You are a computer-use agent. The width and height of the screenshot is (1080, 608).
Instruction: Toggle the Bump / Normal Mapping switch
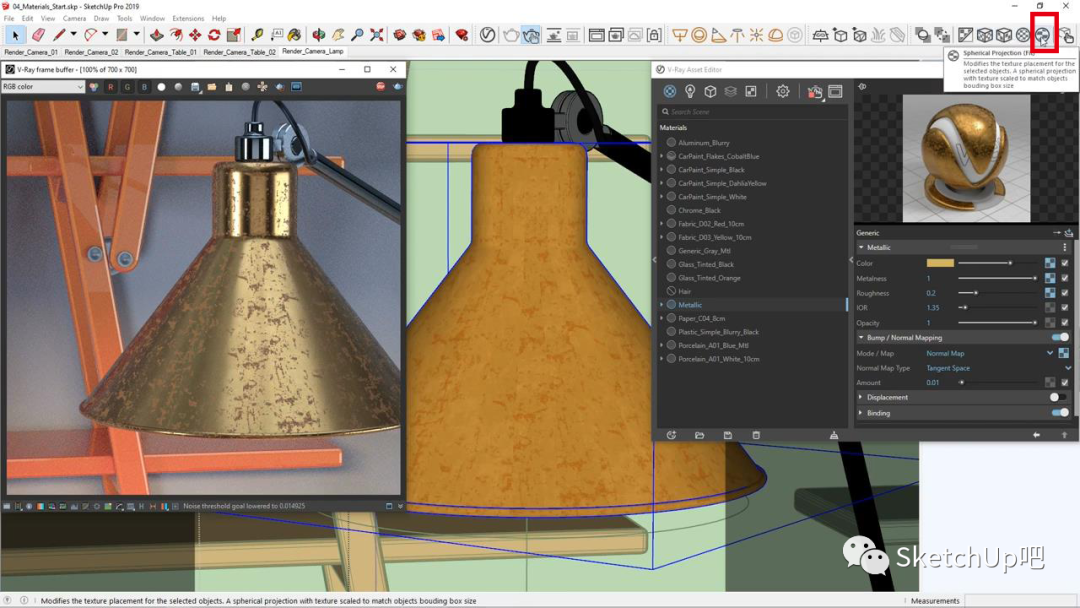1059,338
